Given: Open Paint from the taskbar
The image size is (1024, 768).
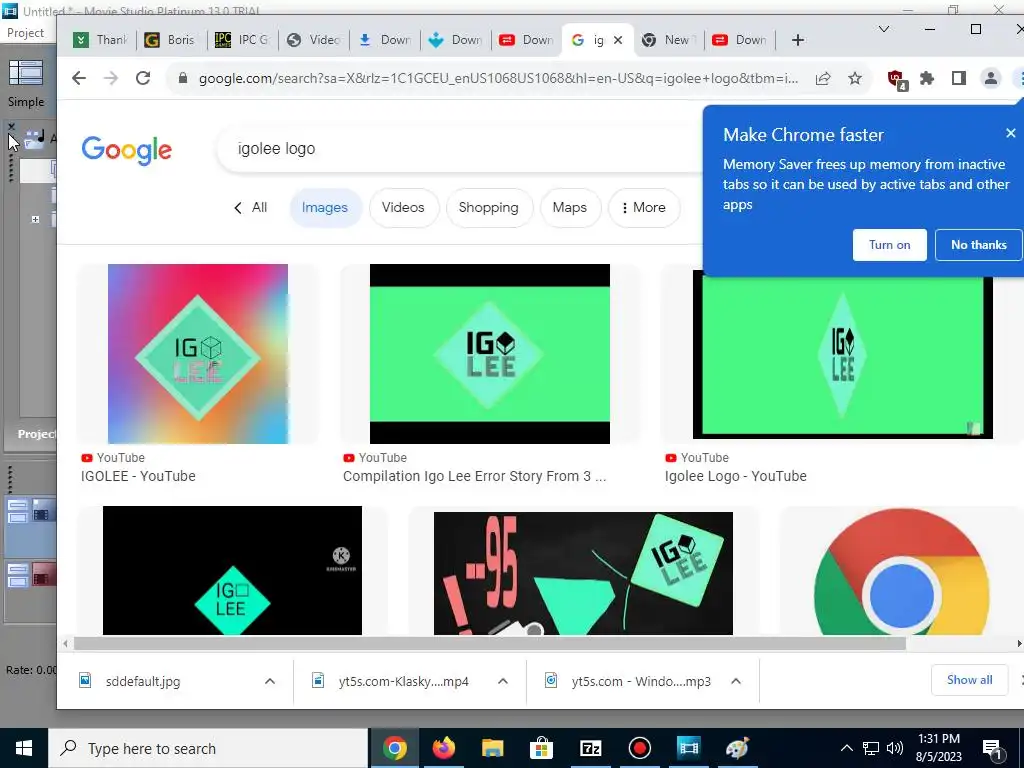Looking at the screenshot, I should click(737, 748).
